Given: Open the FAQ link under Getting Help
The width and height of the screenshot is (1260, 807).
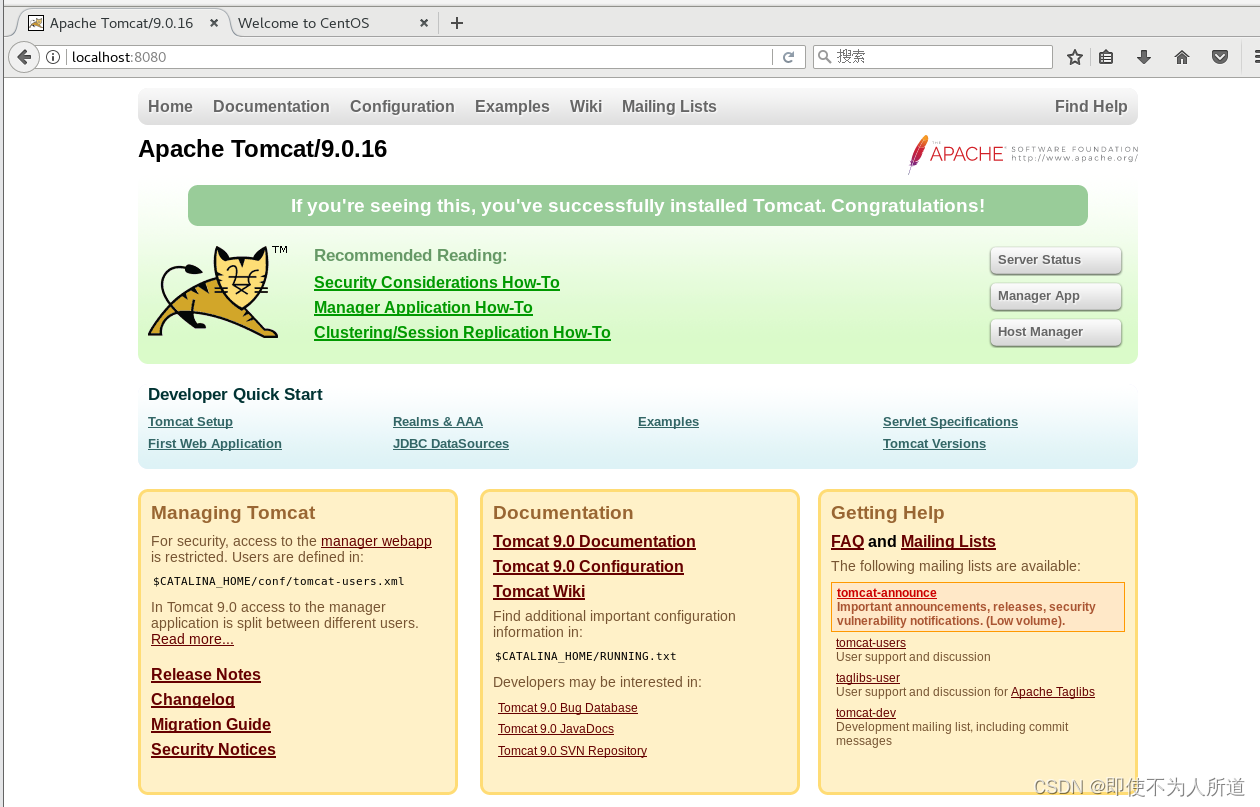Looking at the screenshot, I should pyautogui.click(x=847, y=541).
